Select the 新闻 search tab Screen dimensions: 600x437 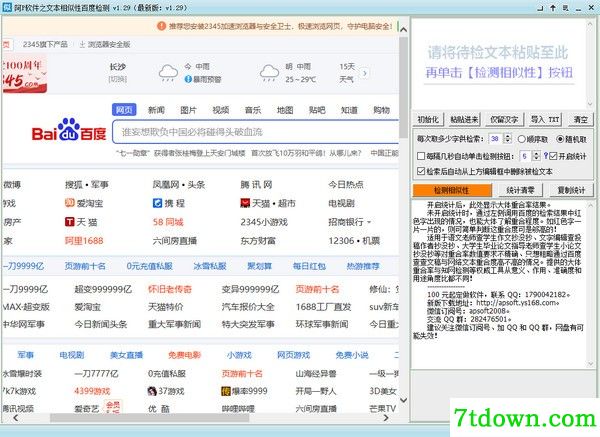[x=156, y=110]
